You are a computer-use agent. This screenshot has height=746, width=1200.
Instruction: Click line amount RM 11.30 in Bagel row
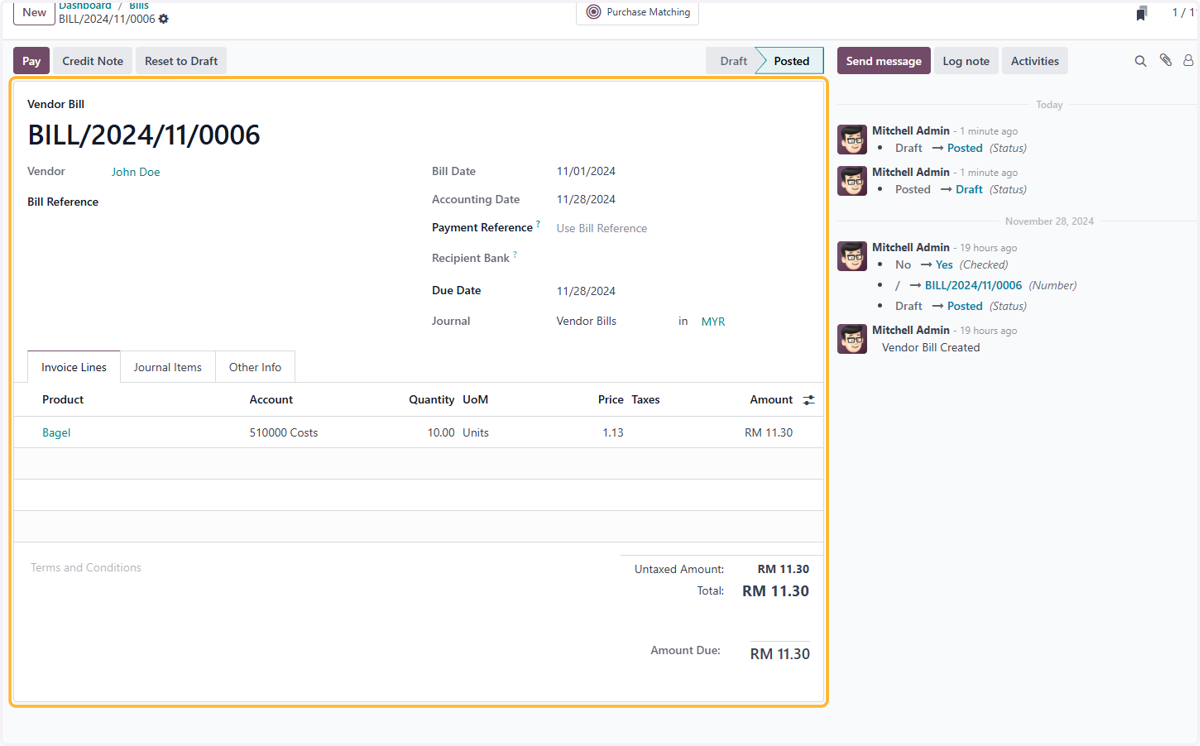769,433
